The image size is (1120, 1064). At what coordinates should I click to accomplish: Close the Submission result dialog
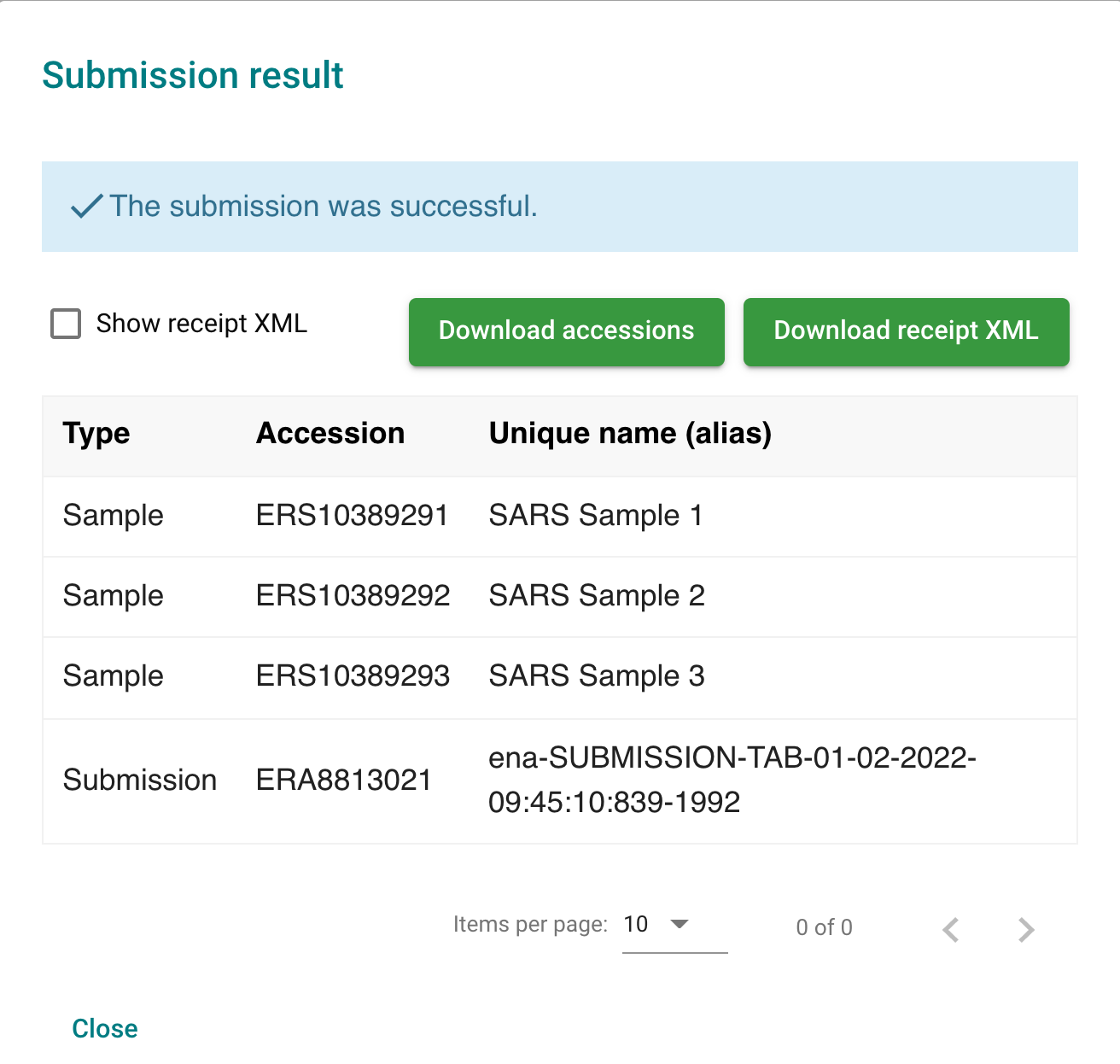coord(104,1028)
